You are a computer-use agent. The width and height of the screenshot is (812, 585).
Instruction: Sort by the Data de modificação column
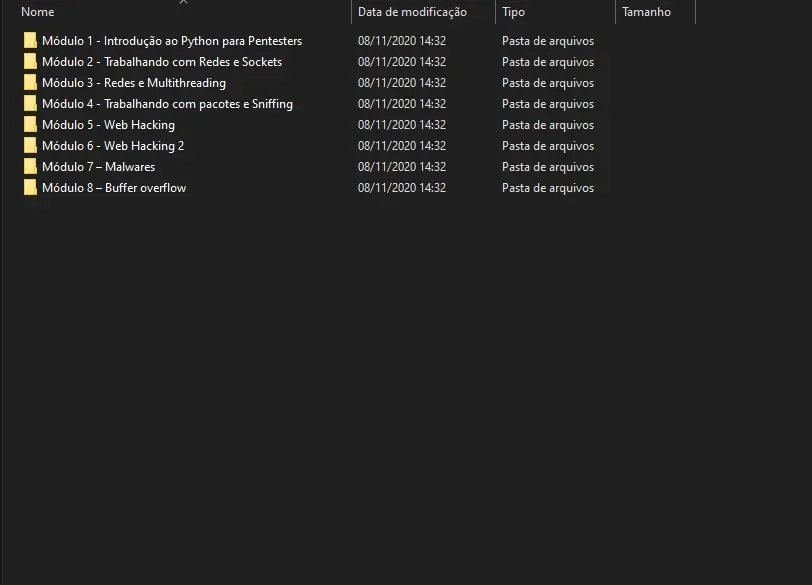pyautogui.click(x=412, y=12)
